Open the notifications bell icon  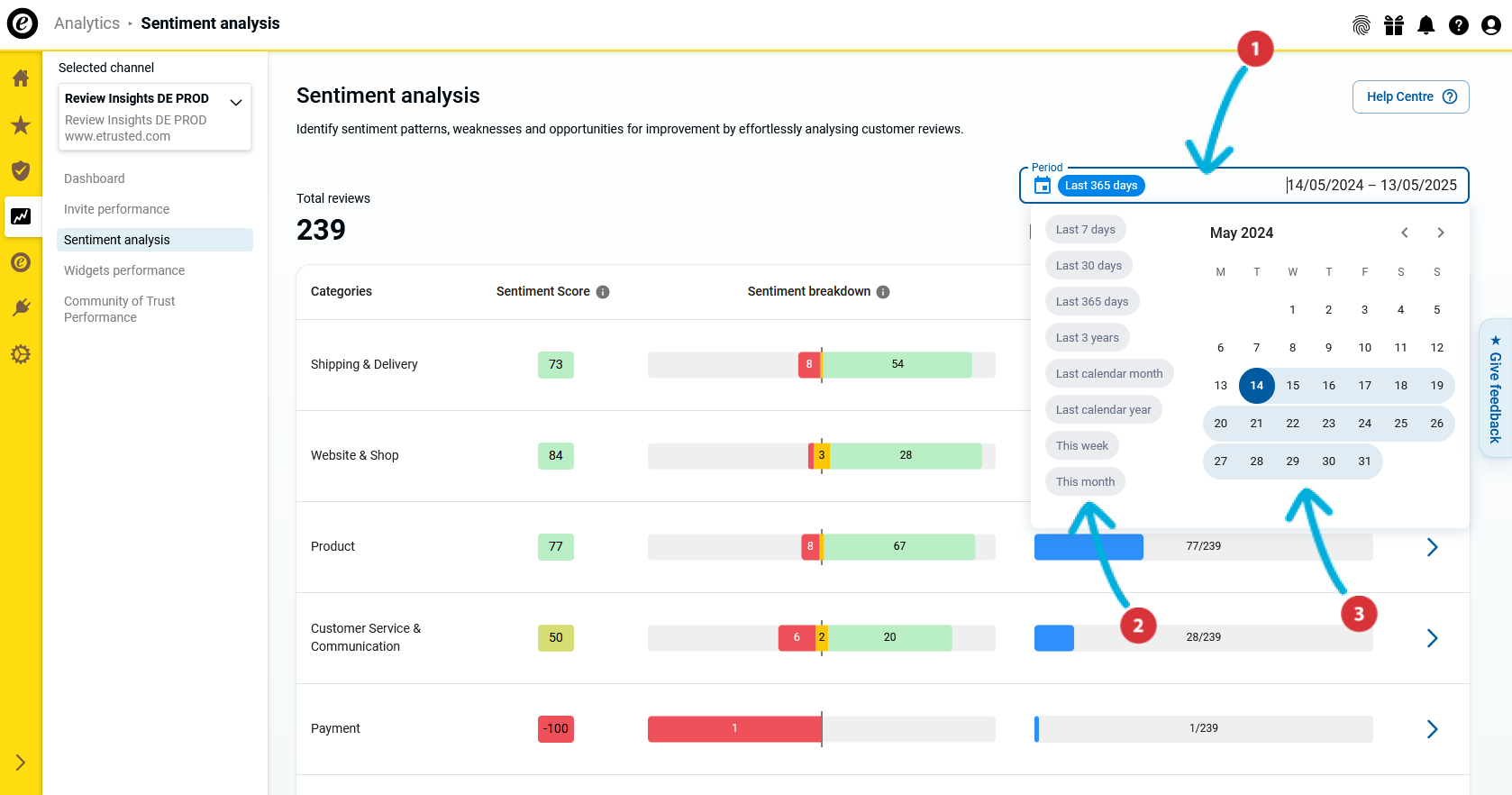coord(1426,25)
